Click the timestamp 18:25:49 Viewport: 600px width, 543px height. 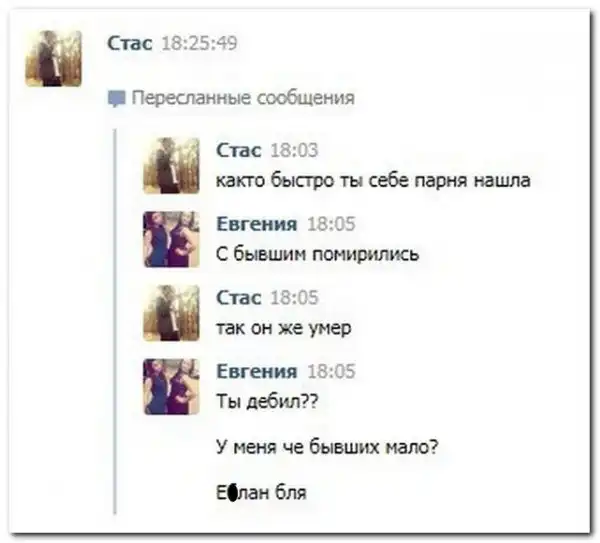click(199, 43)
